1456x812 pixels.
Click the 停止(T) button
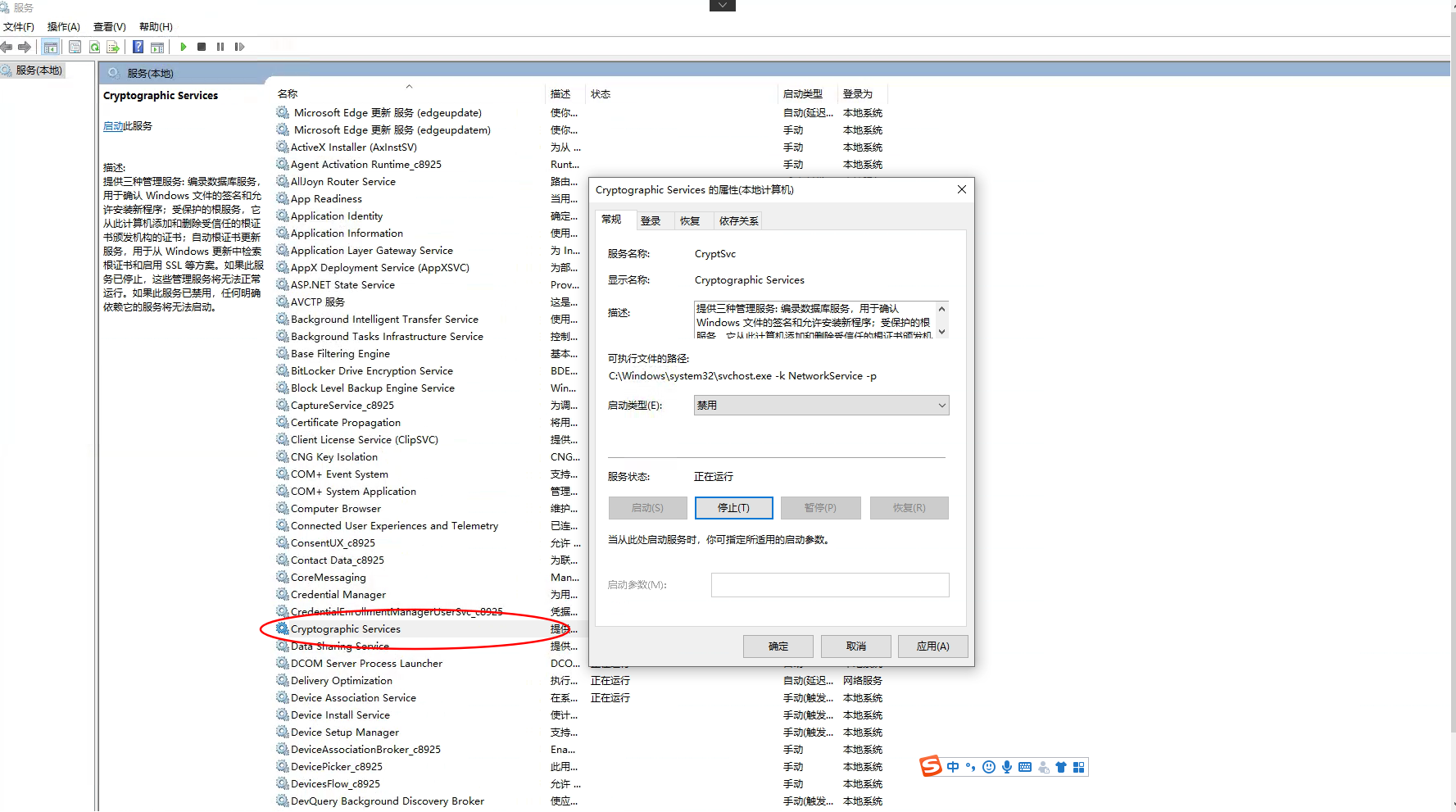[733, 508]
